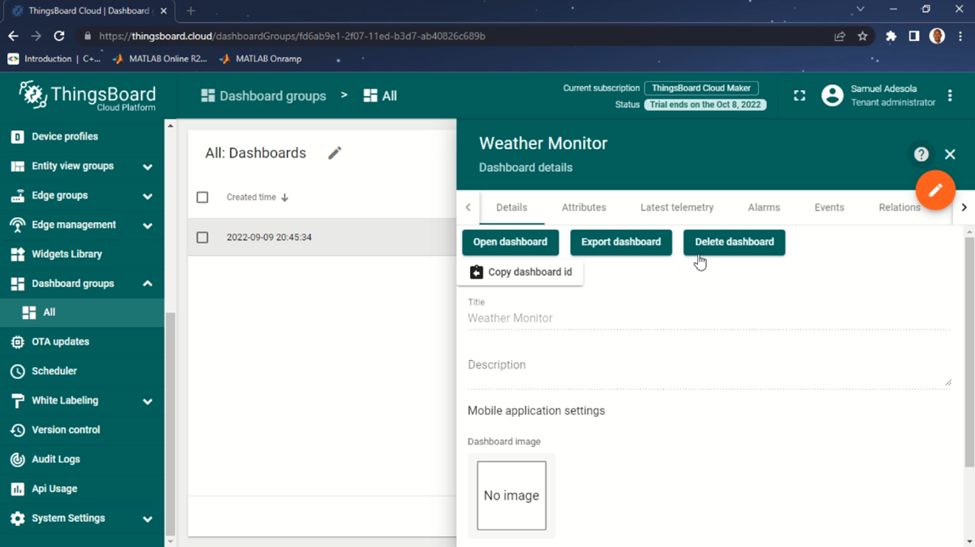Collapse Dashboard groups submenu

(x=147, y=283)
